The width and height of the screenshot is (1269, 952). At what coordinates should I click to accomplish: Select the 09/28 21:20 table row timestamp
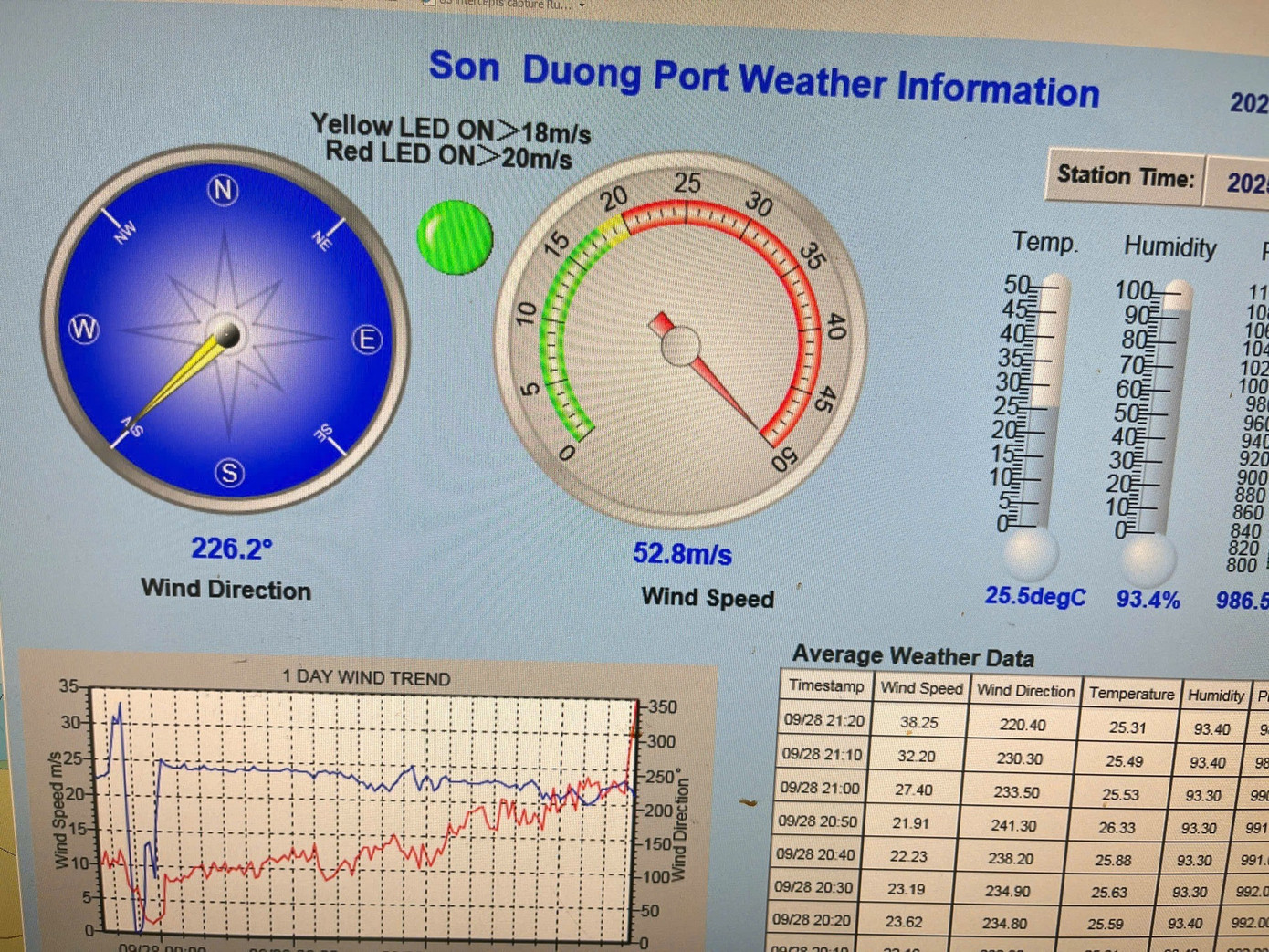pos(823,720)
